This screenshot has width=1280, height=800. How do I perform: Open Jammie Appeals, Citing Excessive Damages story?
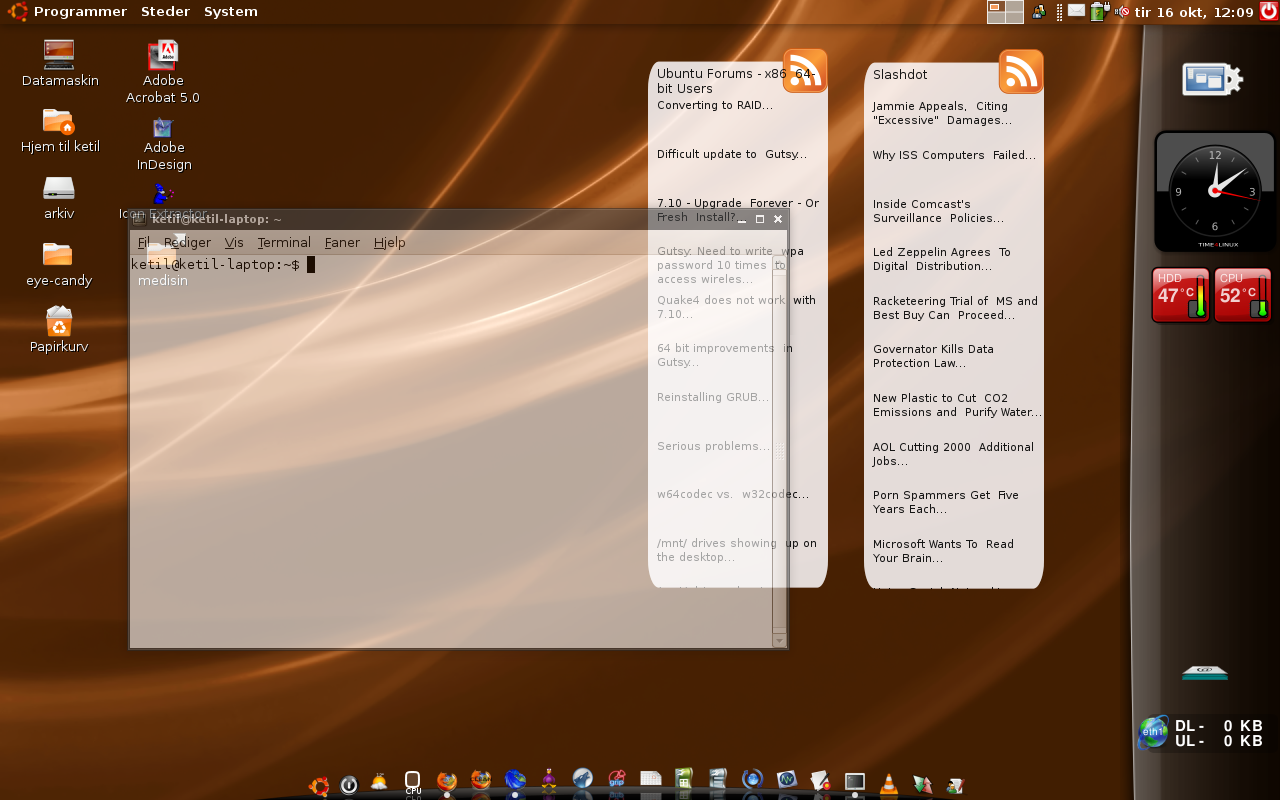[x=942, y=113]
